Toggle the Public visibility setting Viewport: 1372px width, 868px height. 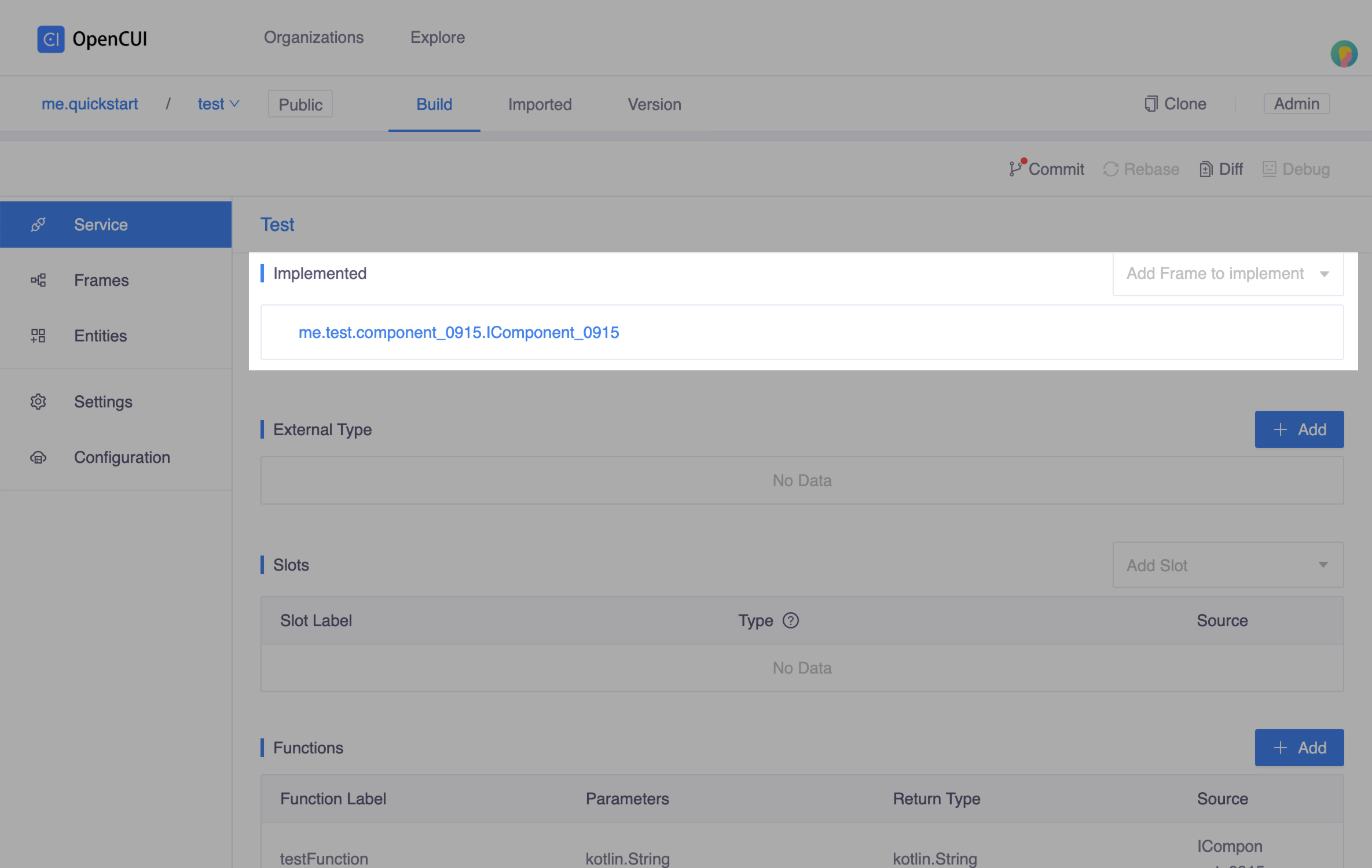[x=300, y=104]
